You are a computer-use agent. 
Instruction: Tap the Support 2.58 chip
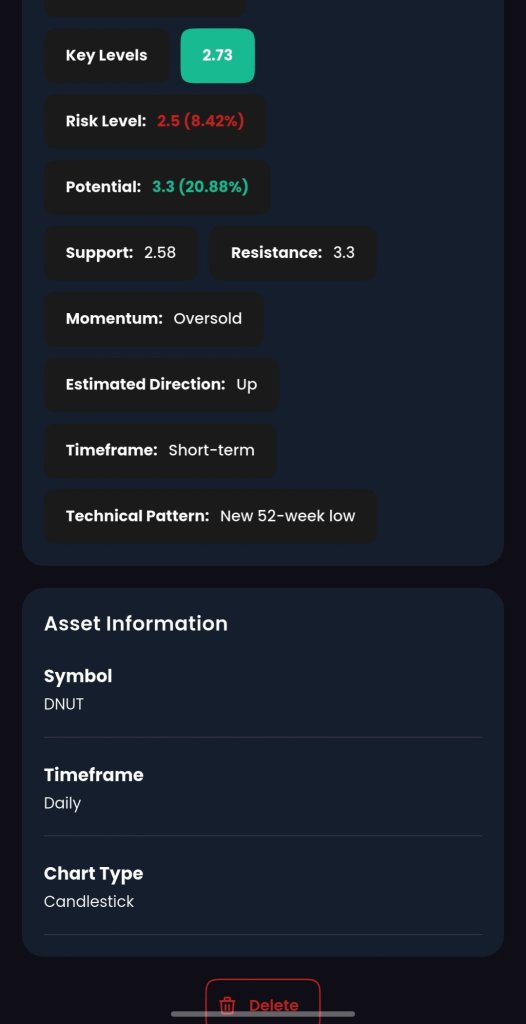pos(121,253)
